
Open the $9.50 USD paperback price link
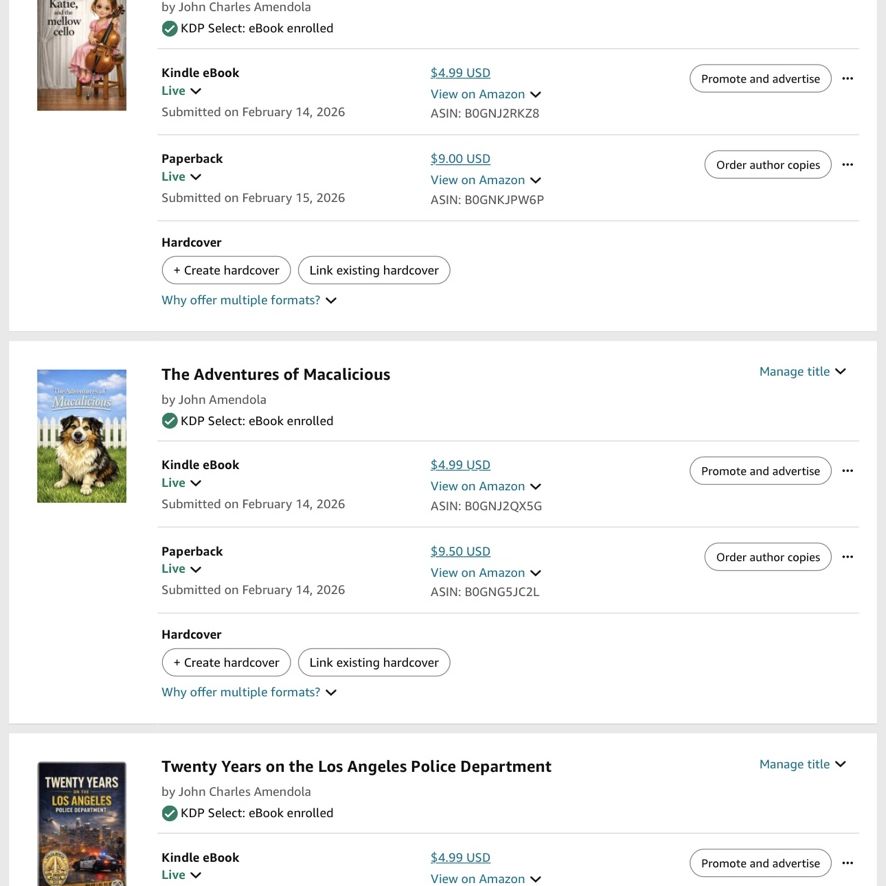(460, 551)
